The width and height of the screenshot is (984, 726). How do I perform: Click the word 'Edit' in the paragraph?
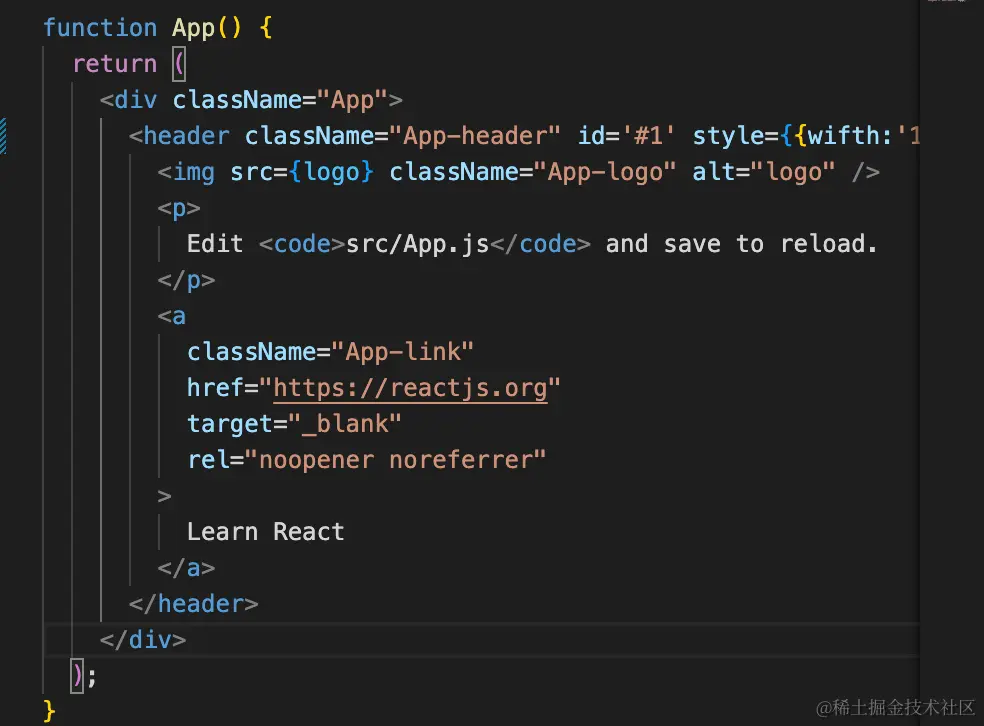[x=215, y=244]
